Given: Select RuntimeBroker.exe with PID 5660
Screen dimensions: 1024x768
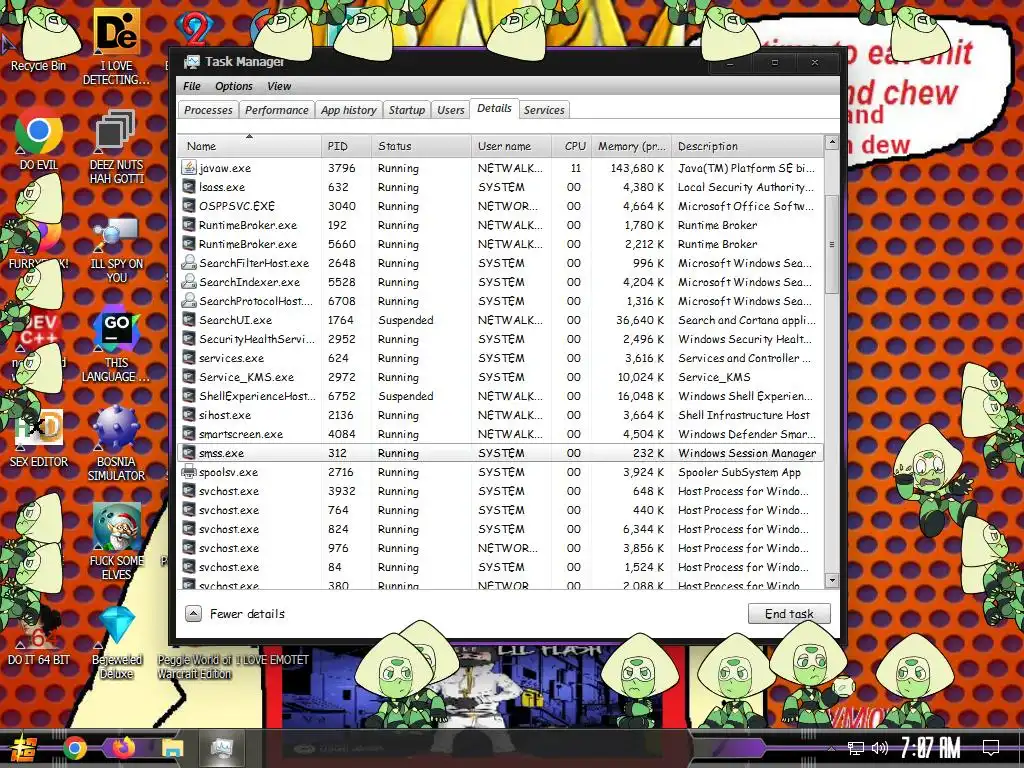Looking at the screenshot, I should [x=500, y=244].
